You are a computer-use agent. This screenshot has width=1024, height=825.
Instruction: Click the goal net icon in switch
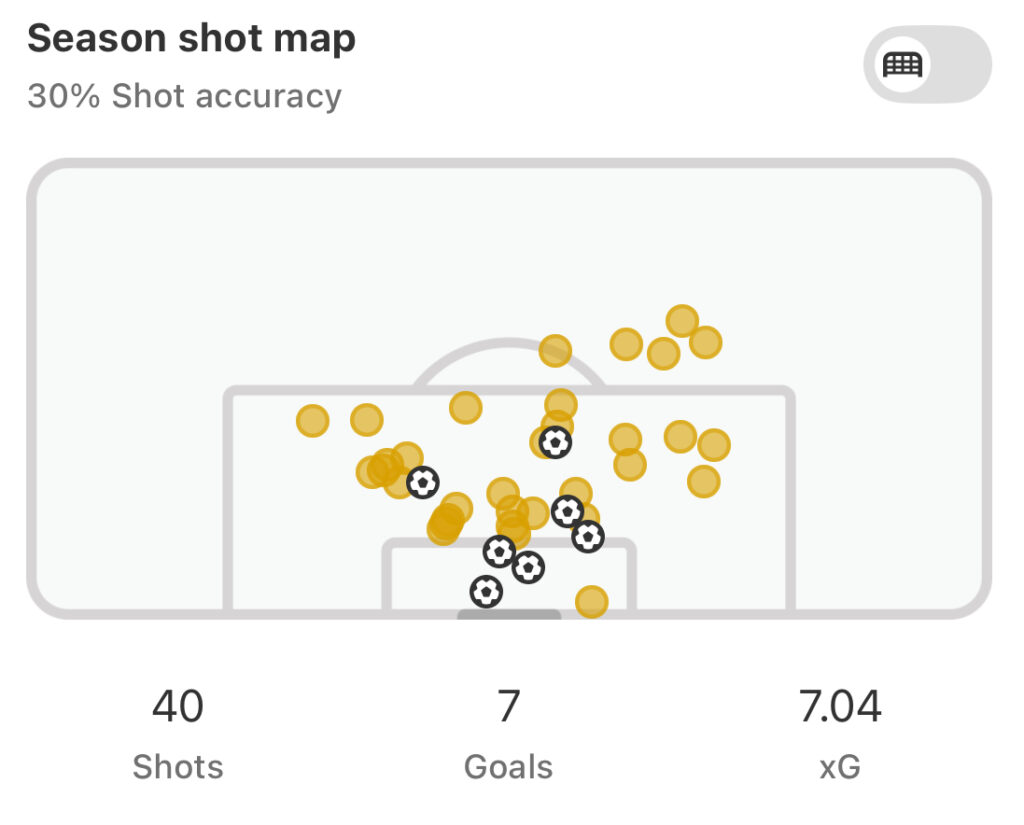(903, 64)
